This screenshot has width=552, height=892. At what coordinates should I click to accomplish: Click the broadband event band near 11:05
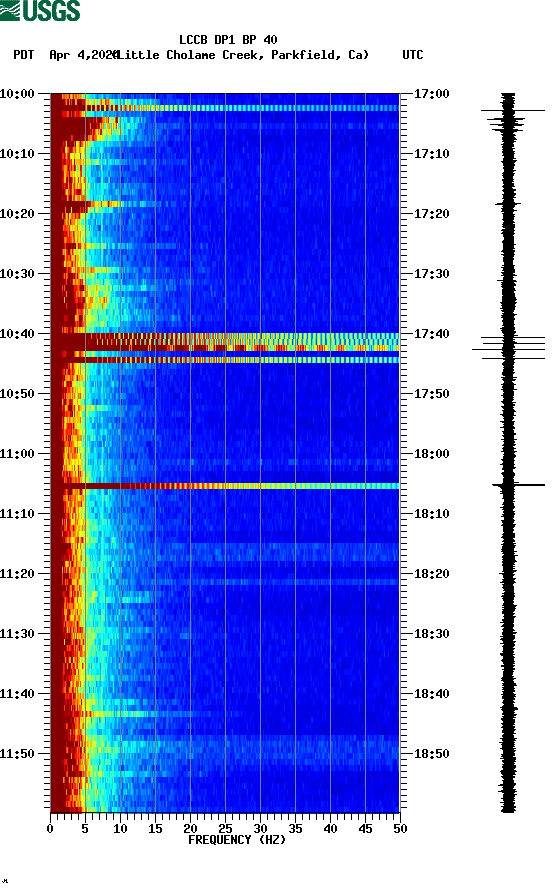click(225, 486)
